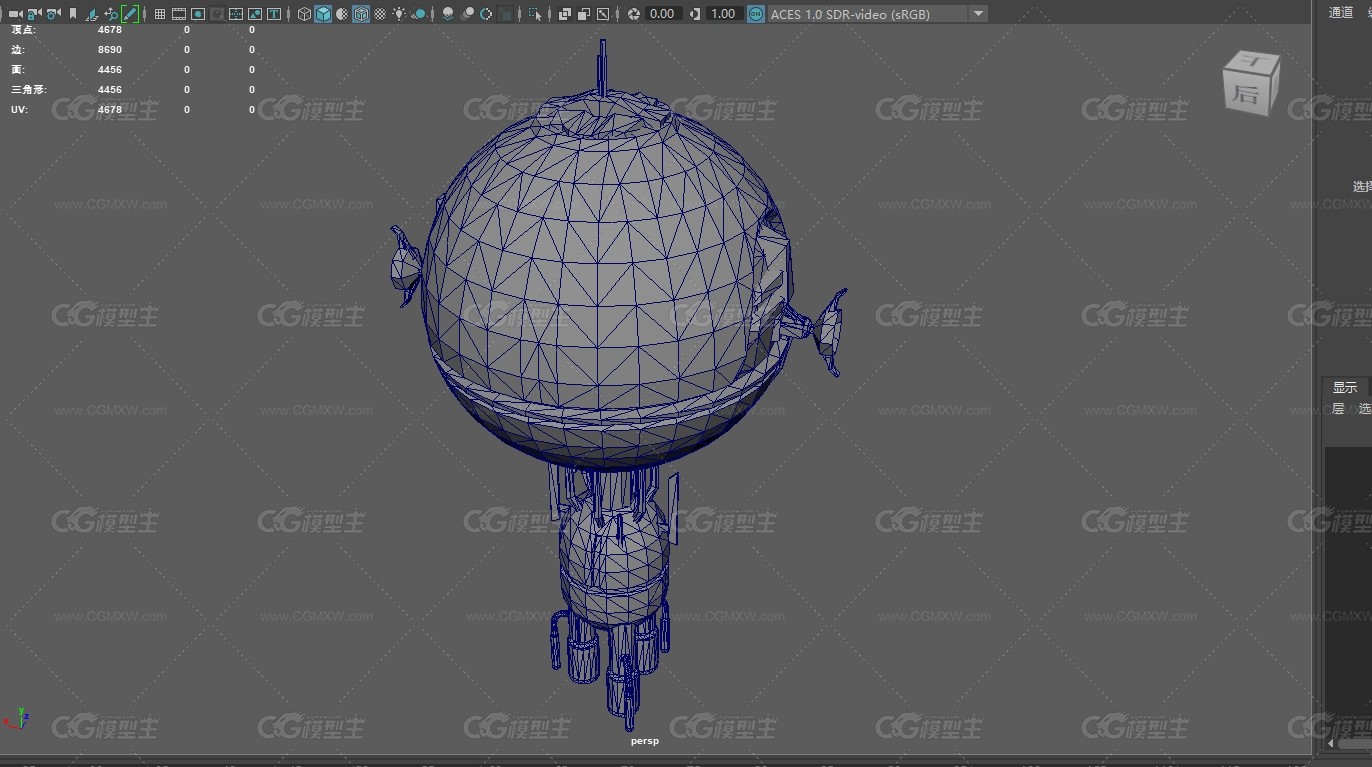
Task: Open ACES 1.0 SDR-video view transform dropdown
Action: [878, 14]
